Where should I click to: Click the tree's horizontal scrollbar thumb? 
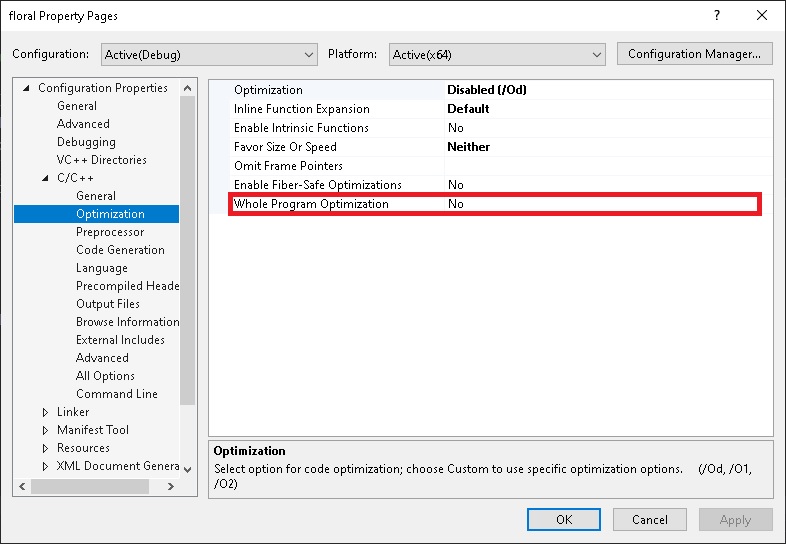pyautogui.click(x=90, y=486)
